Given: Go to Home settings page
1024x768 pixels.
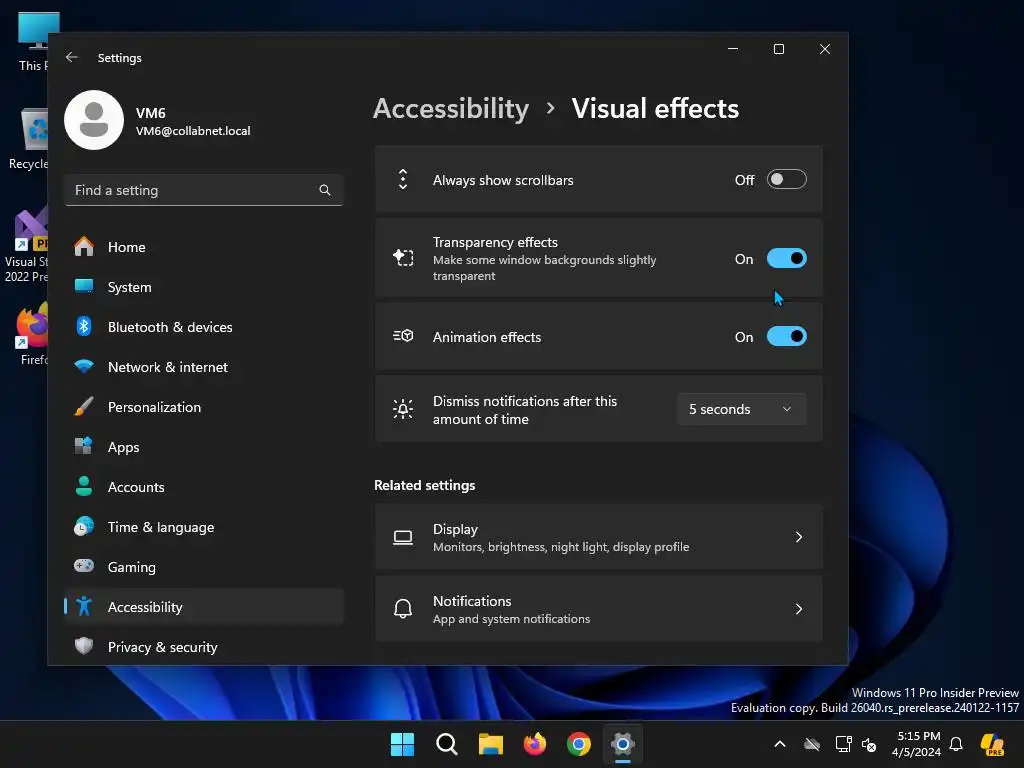Looking at the screenshot, I should point(204,247).
